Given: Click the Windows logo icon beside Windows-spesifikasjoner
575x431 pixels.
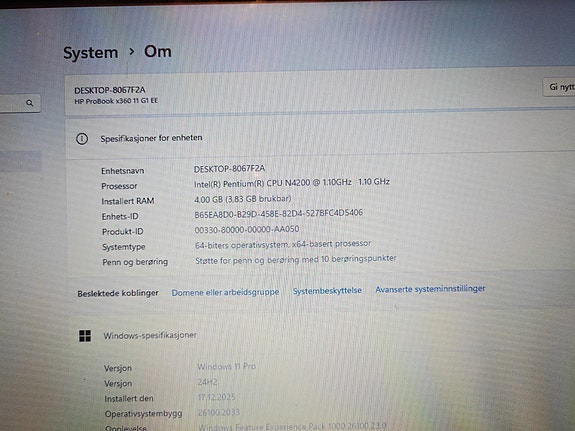Looking at the screenshot, I should [x=85, y=336].
